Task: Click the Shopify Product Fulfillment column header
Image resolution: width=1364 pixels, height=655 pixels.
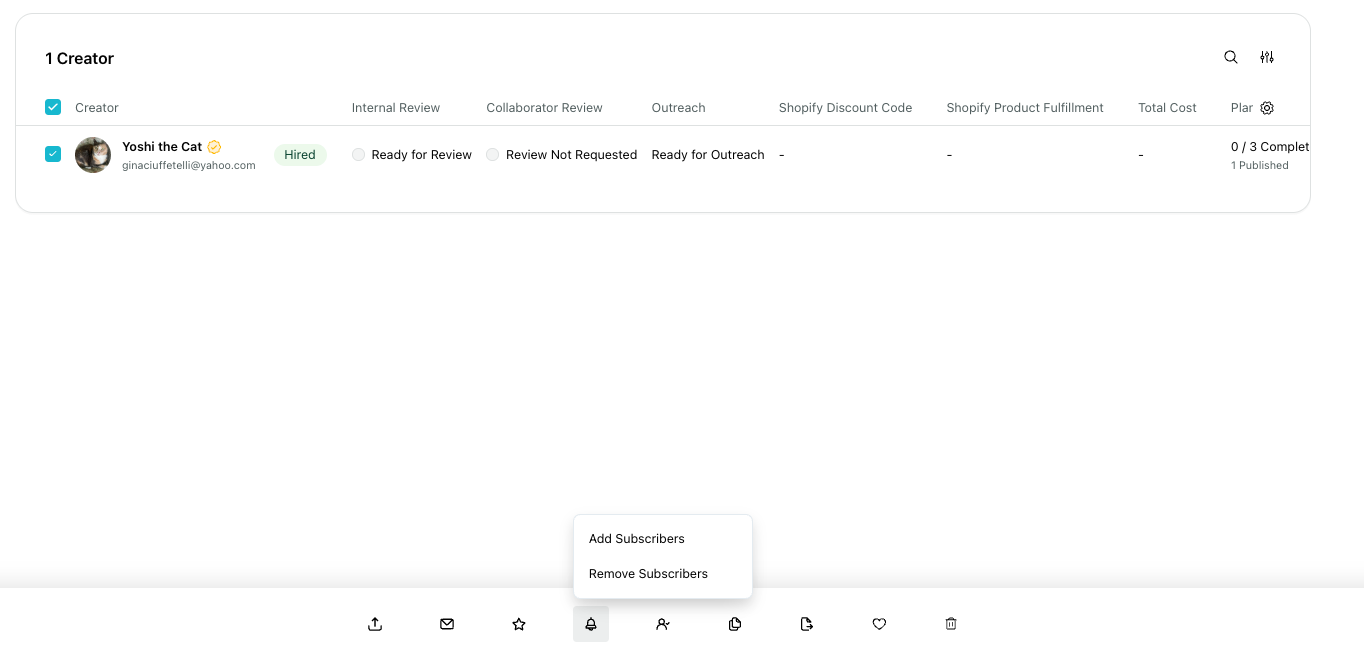Action: click(x=1025, y=108)
